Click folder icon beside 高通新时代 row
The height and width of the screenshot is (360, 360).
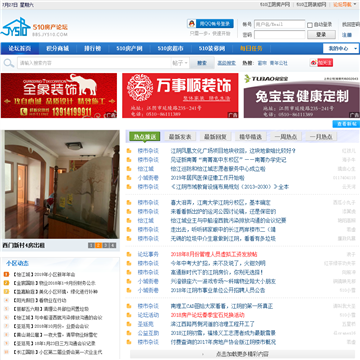pyautogui.click(x=129, y=272)
